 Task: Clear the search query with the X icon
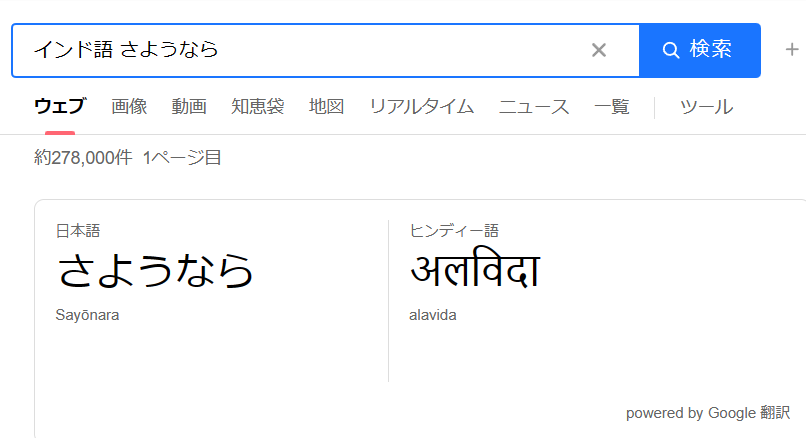click(x=599, y=50)
